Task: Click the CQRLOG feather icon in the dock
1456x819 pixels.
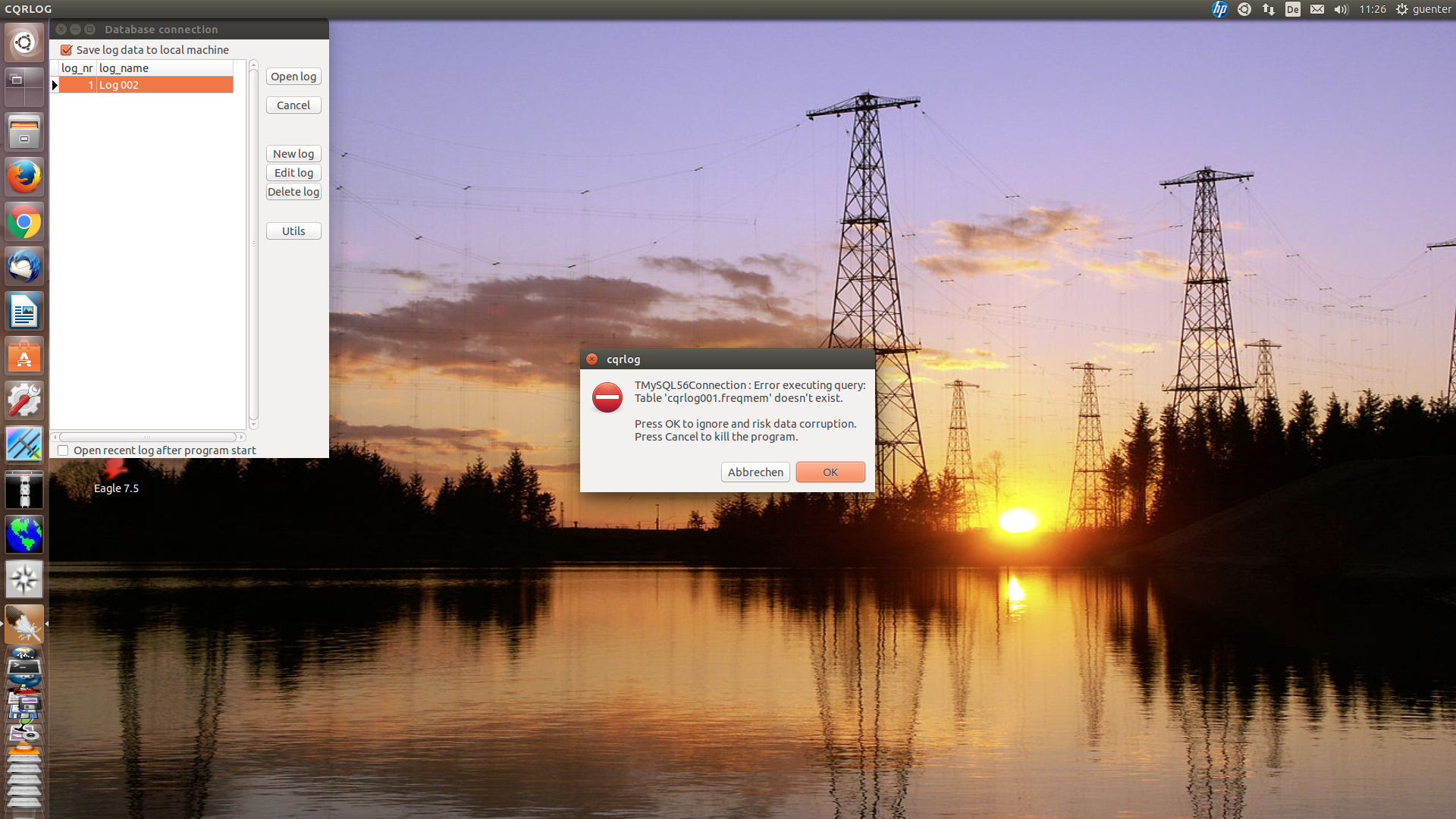Action: tap(24, 625)
